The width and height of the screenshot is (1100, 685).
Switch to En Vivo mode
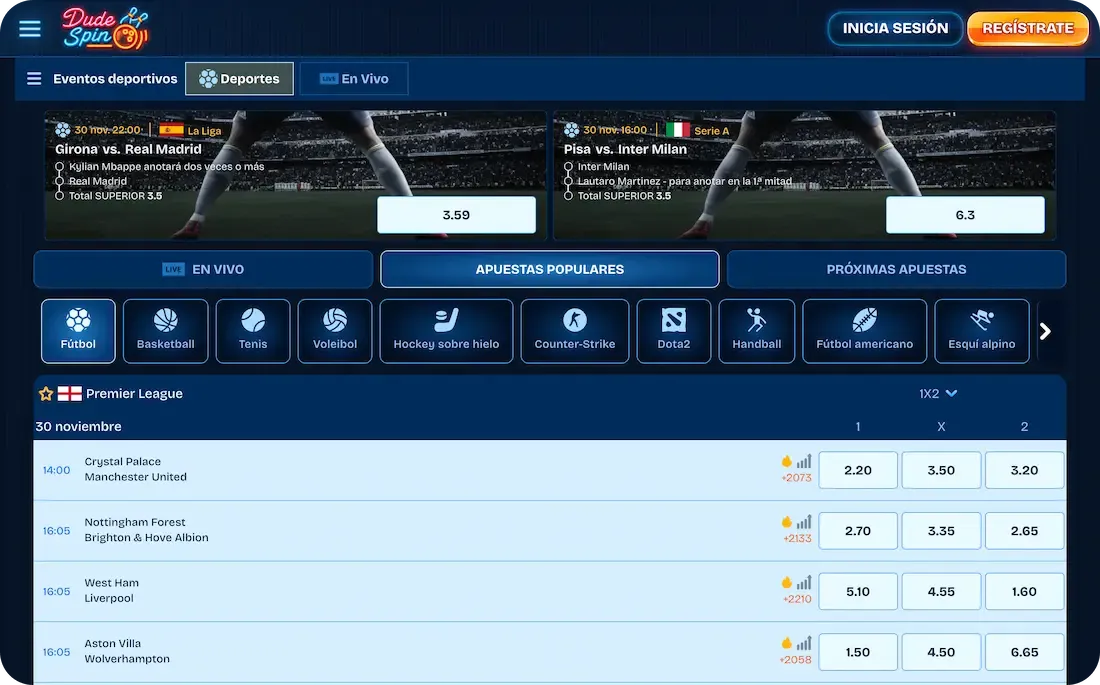354,79
